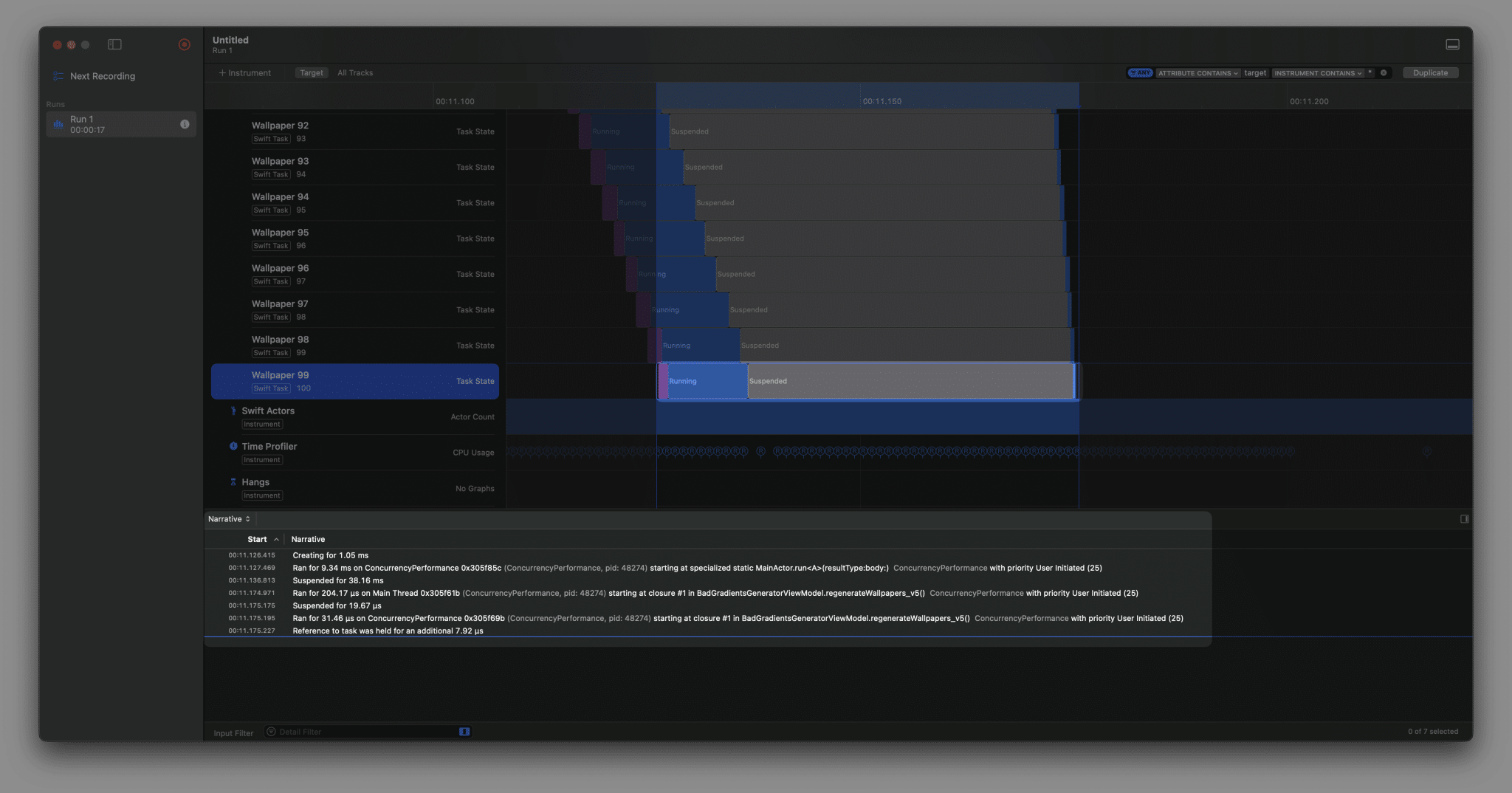Open the Narrative detail view selector
Screen dimensions: 1512x793
pos(229,519)
